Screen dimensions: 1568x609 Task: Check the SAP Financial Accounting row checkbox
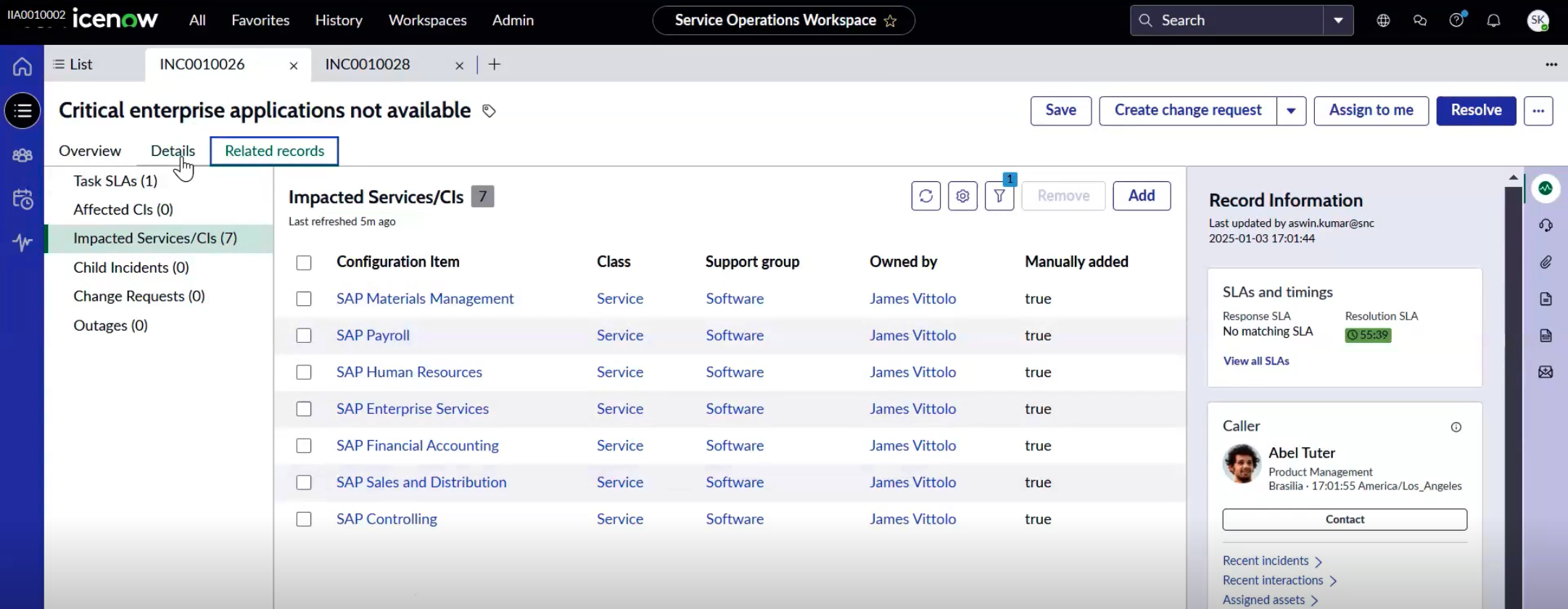[304, 446]
